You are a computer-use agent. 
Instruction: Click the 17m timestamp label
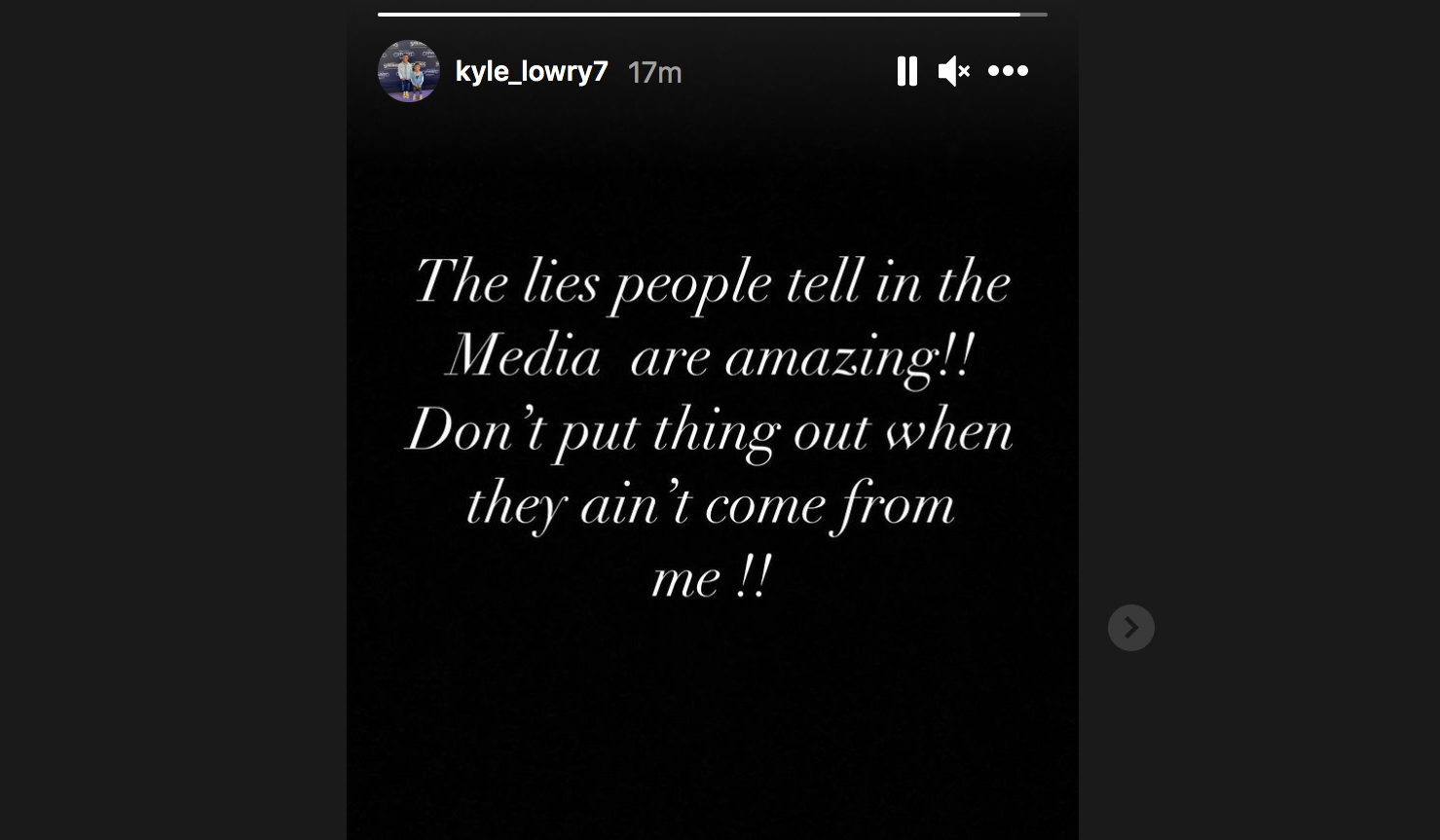654,72
